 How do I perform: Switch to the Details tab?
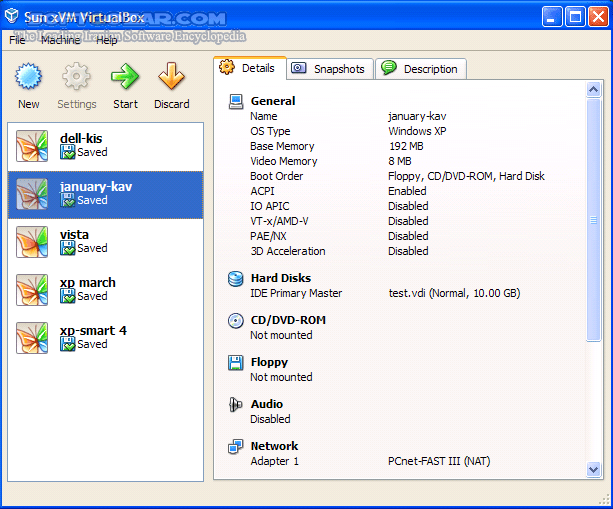click(250, 68)
